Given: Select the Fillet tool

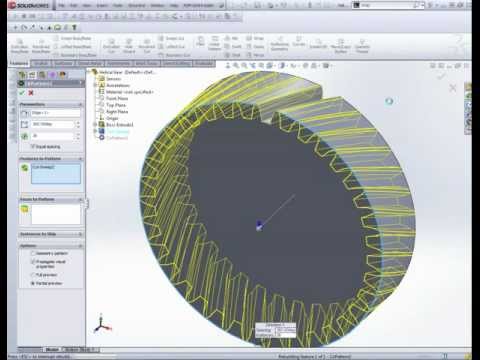Looking at the screenshot, I should pyautogui.click(x=200, y=41).
